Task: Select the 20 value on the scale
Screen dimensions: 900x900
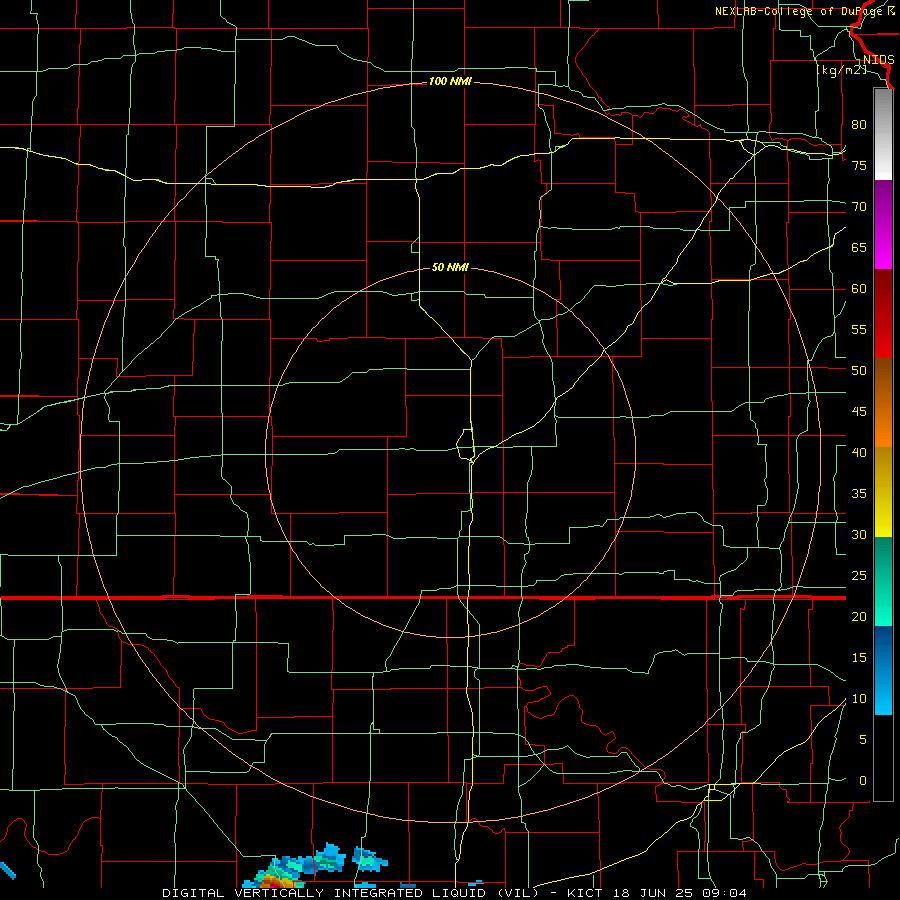Action: 859,616
